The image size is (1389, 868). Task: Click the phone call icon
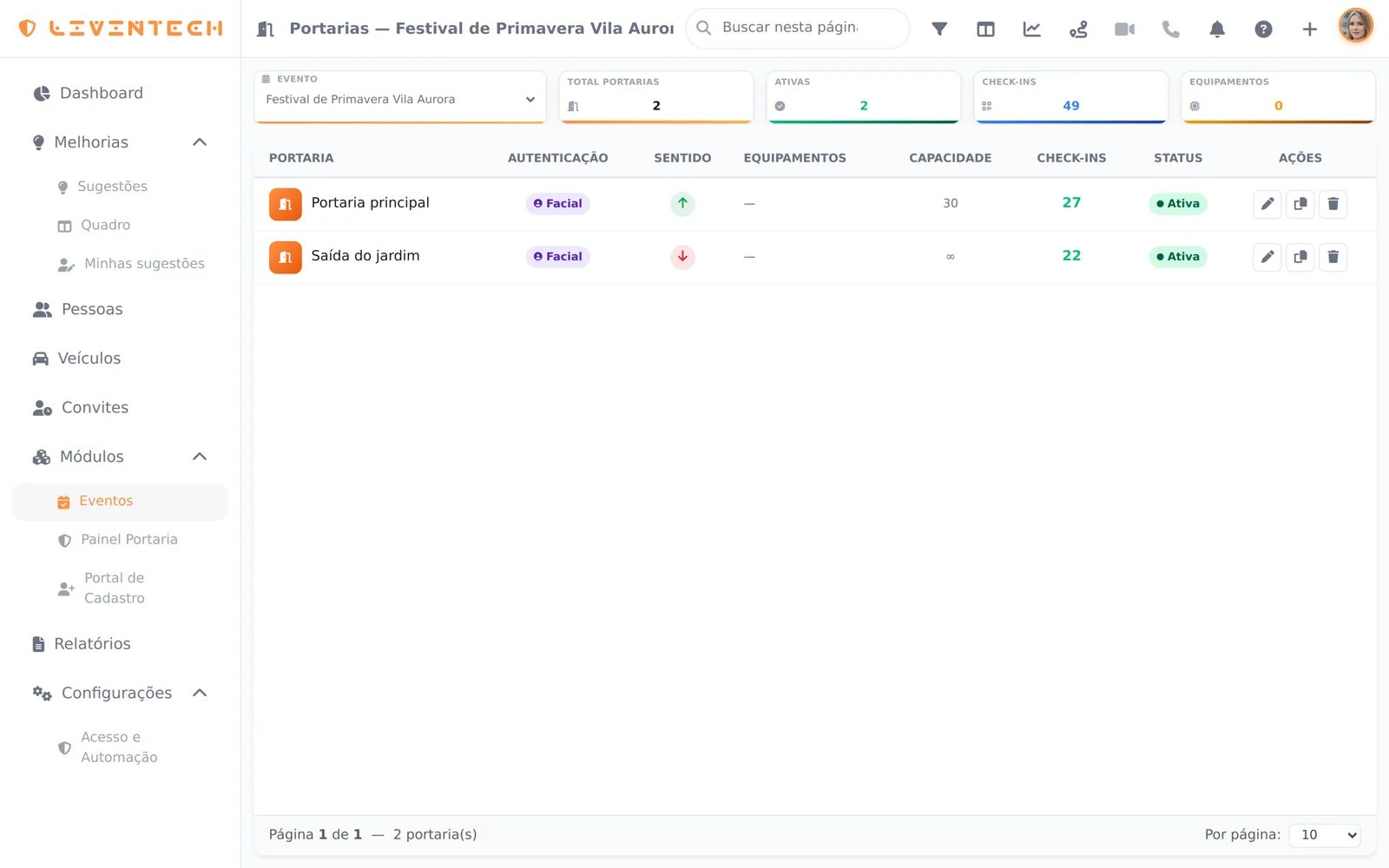(x=1171, y=29)
